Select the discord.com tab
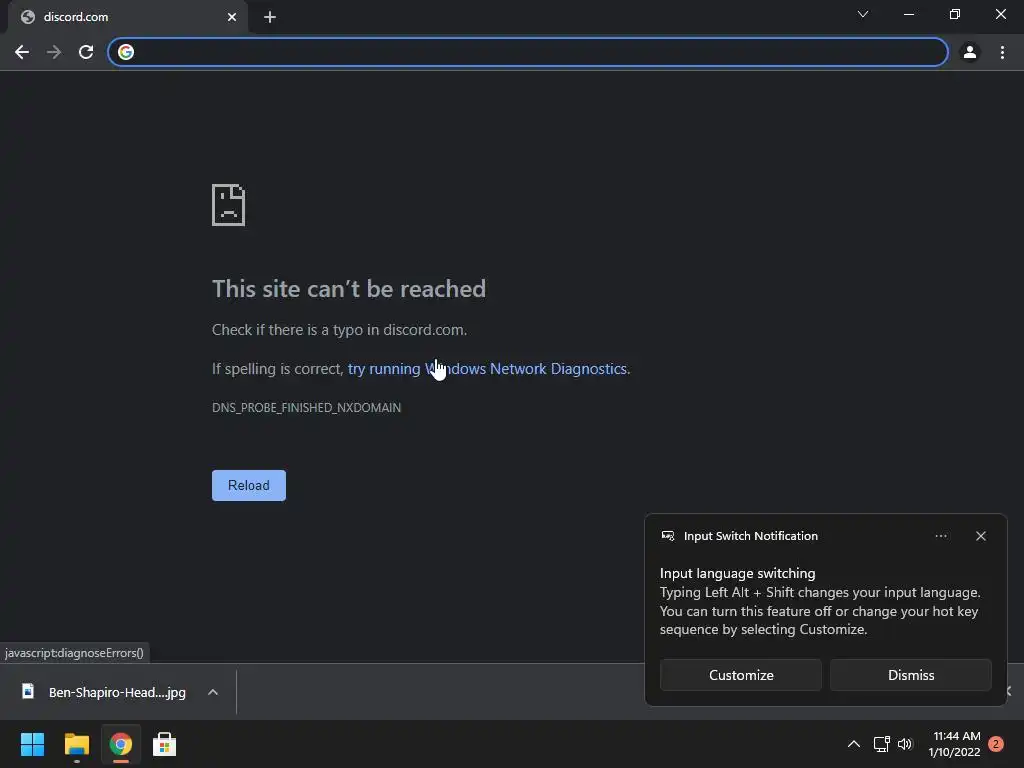 click(x=127, y=17)
